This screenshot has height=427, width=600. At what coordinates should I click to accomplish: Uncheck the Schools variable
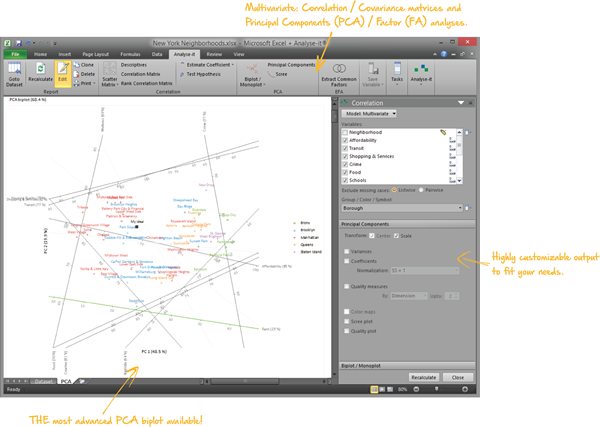click(345, 180)
